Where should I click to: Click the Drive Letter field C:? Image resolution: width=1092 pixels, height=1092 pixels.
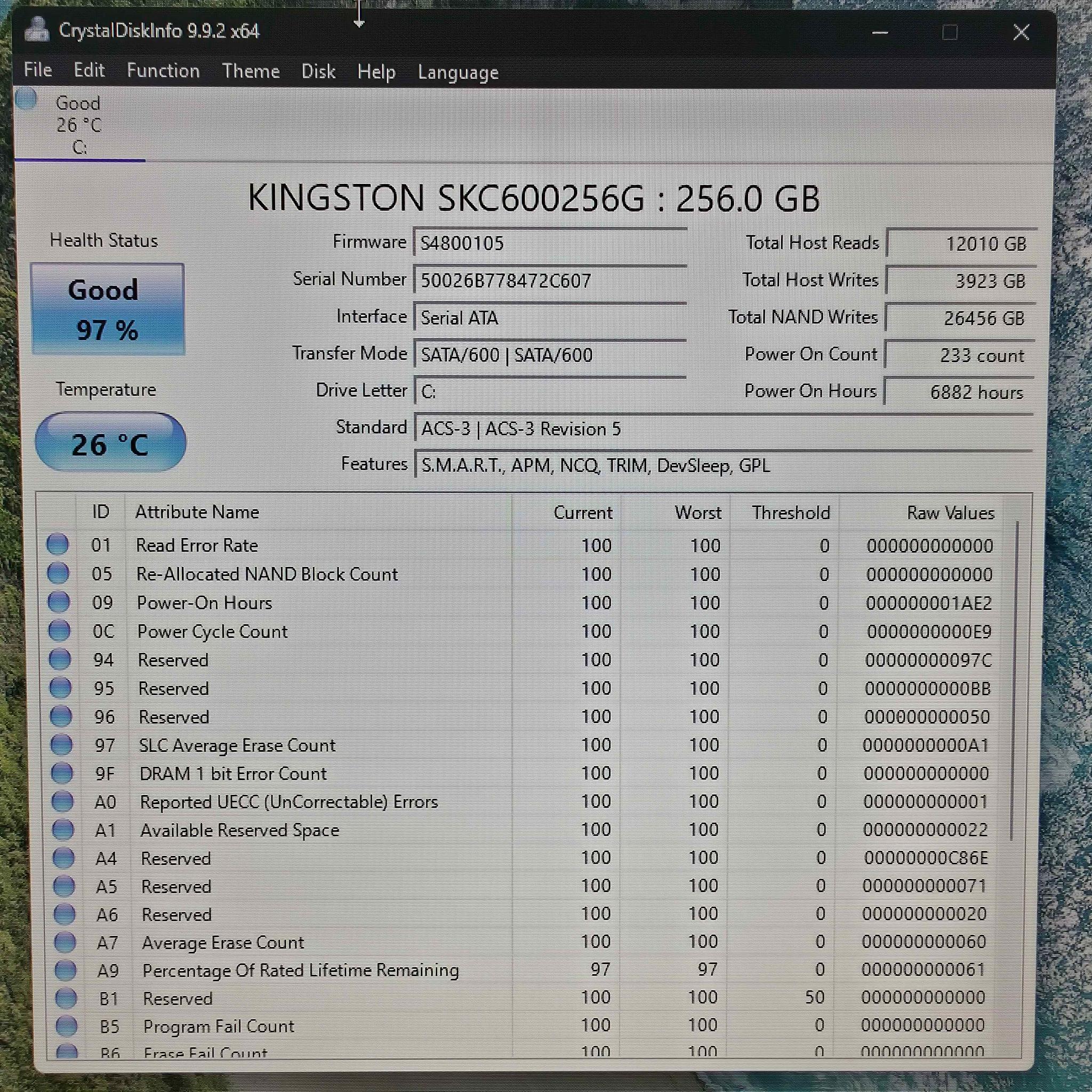click(550, 391)
